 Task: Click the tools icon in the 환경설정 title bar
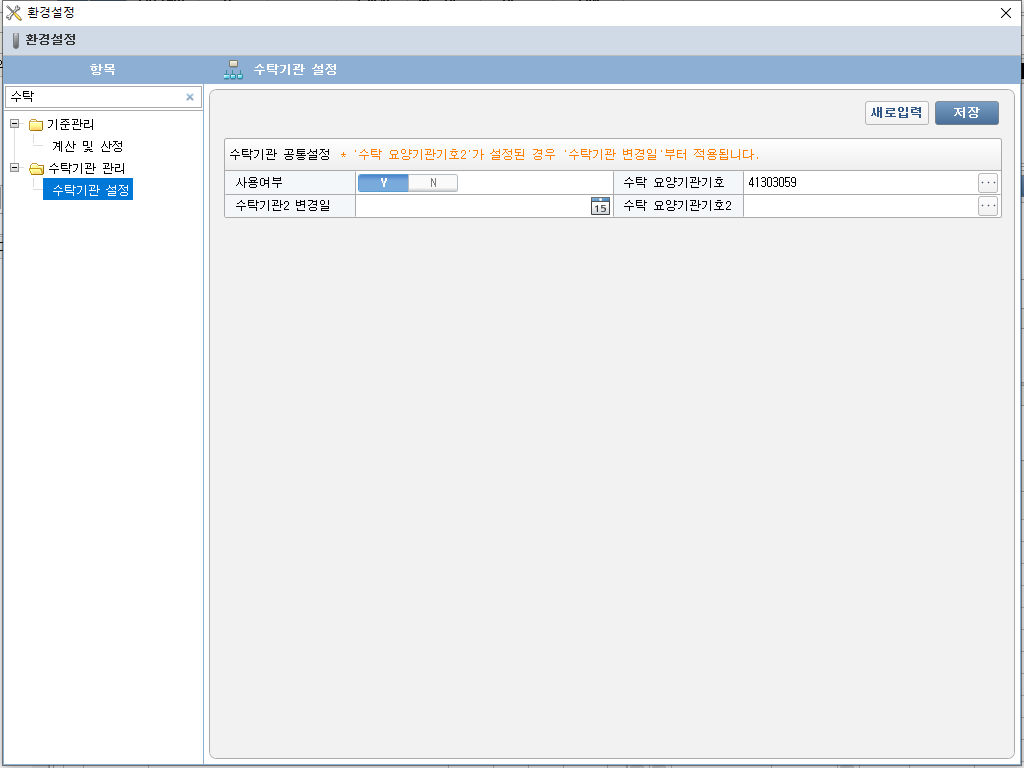(14, 13)
